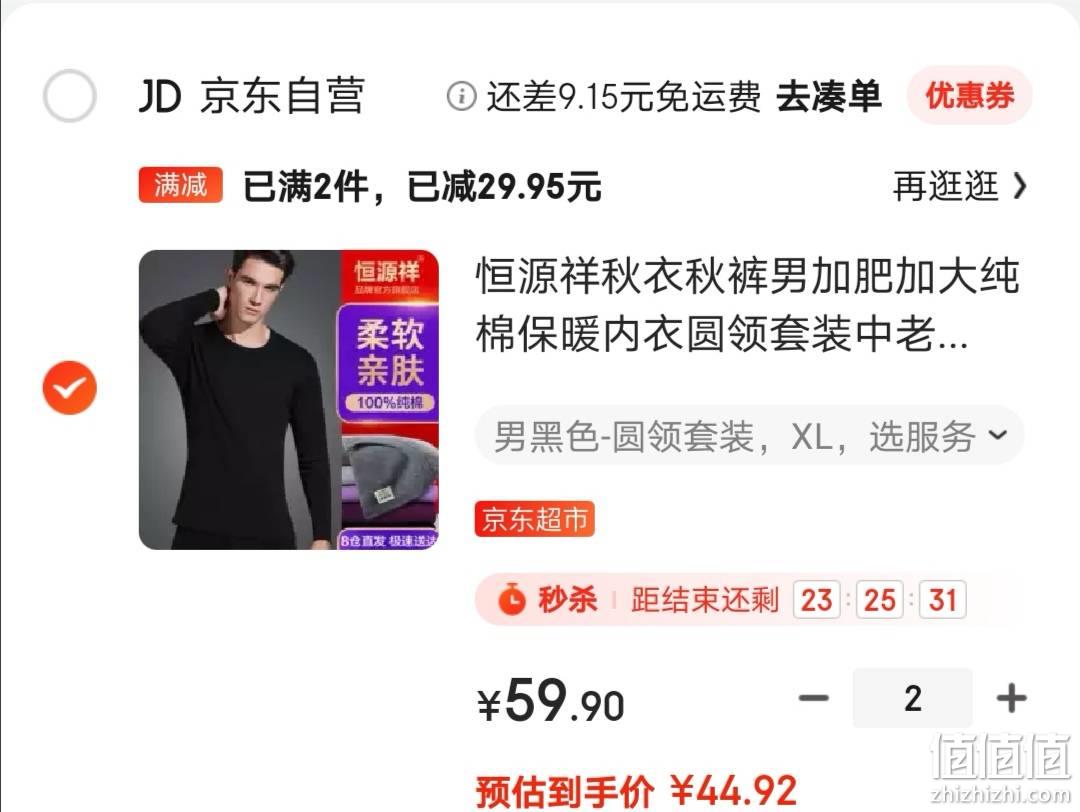This screenshot has width=1080, height=812.
Task: Open the 恒源祥秋衣秋裤 product title
Action: click(x=747, y=305)
